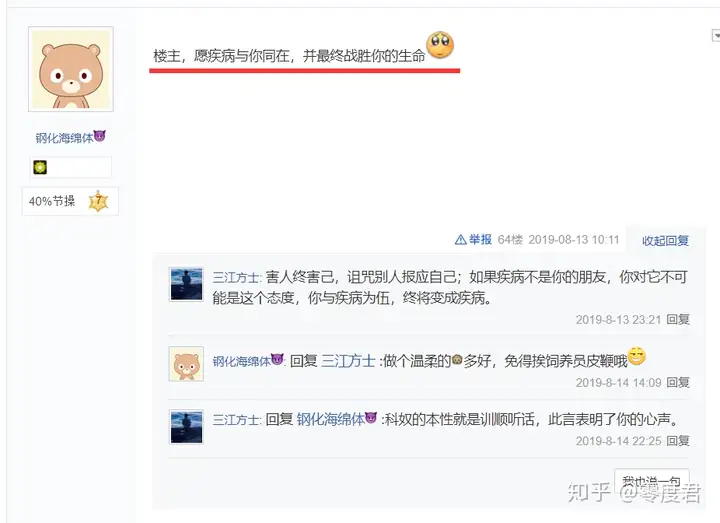Click the warning triangle icon next to 举报
The image size is (720, 523).
tap(461, 240)
